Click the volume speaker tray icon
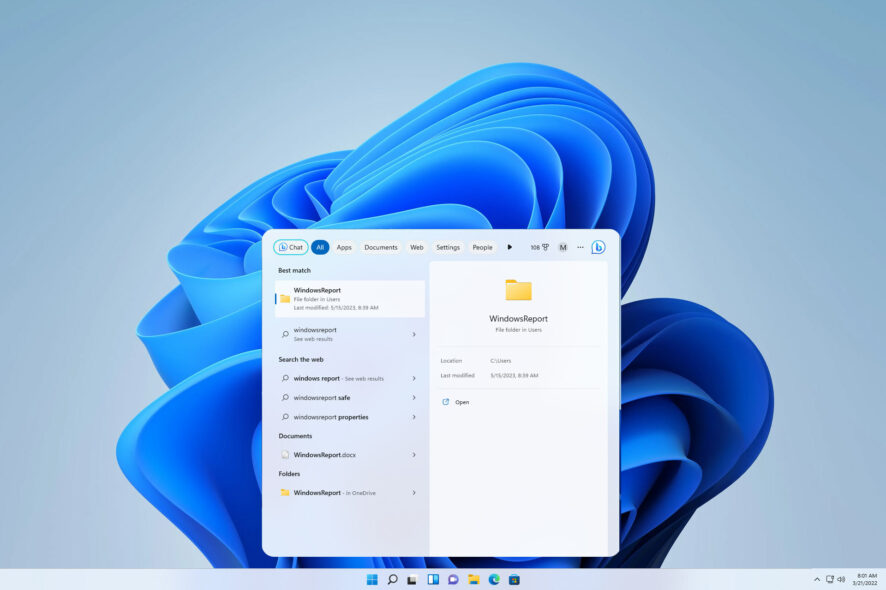The height and width of the screenshot is (590, 886). pyautogui.click(x=841, y=579)
